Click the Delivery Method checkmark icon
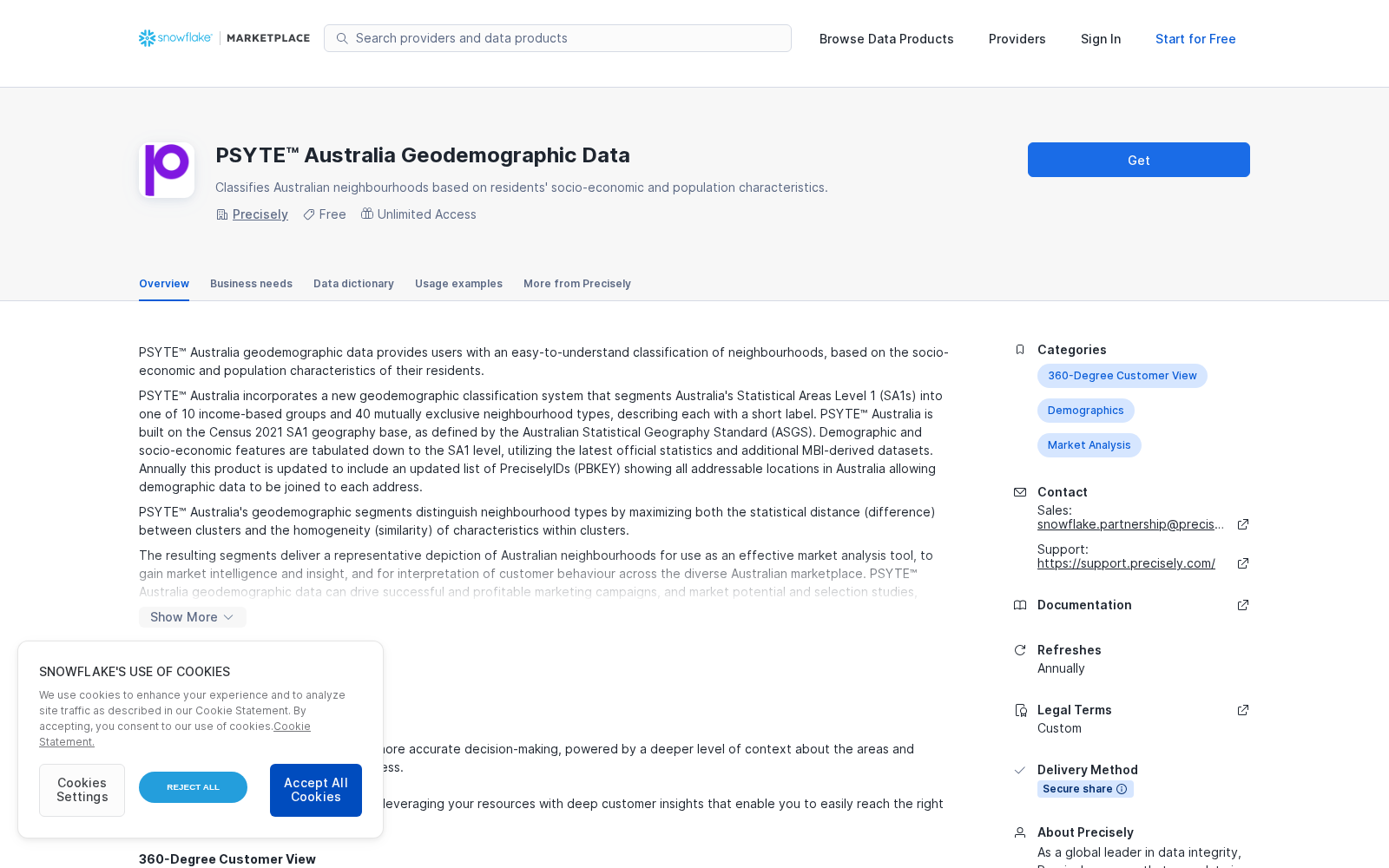Viewport: 1389px width, 868px height. (x=1020, y=770)
